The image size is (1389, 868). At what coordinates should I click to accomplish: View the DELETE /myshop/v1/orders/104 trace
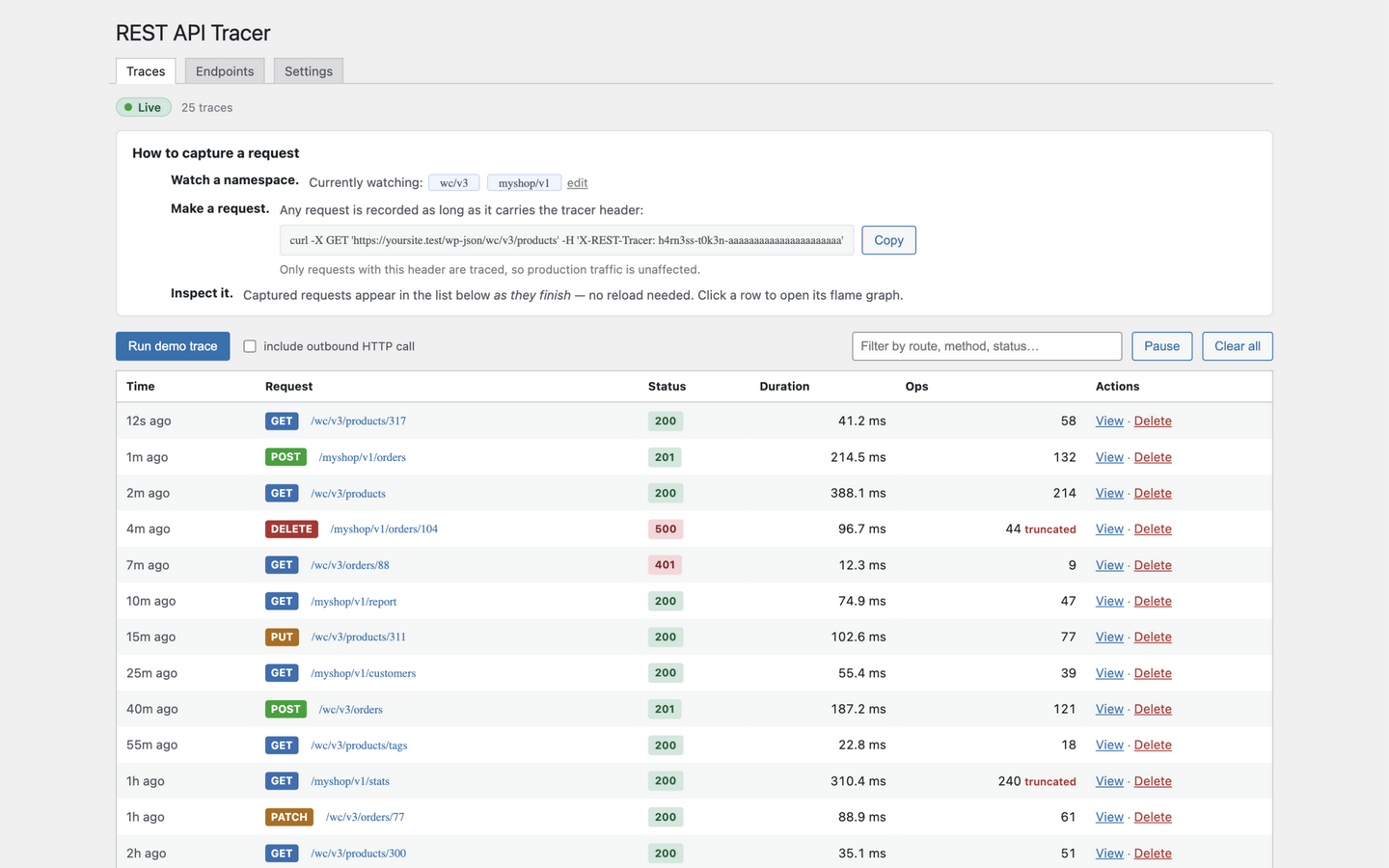point(1109,529)
